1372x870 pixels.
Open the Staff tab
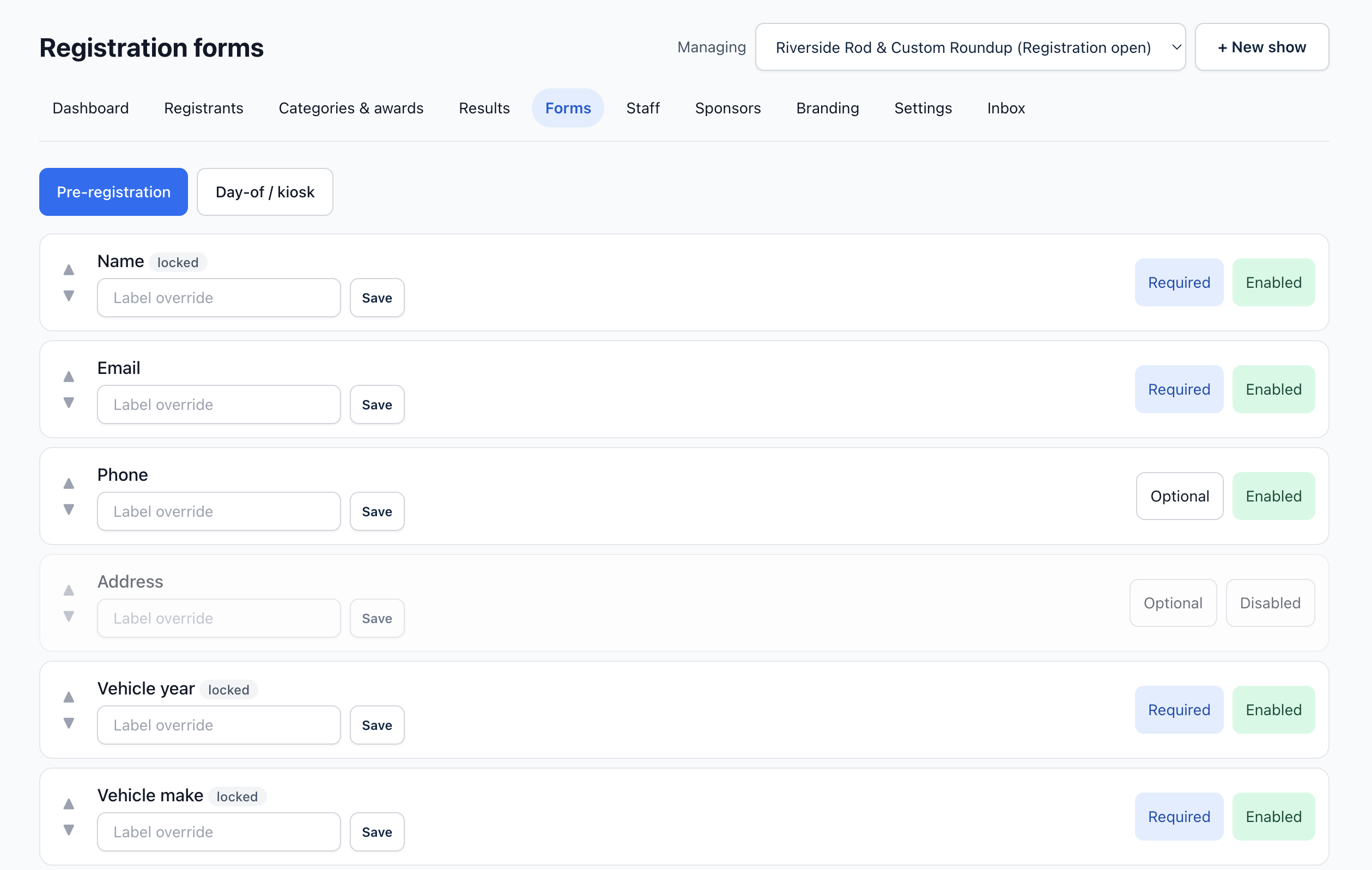click(x=643, y=108)
